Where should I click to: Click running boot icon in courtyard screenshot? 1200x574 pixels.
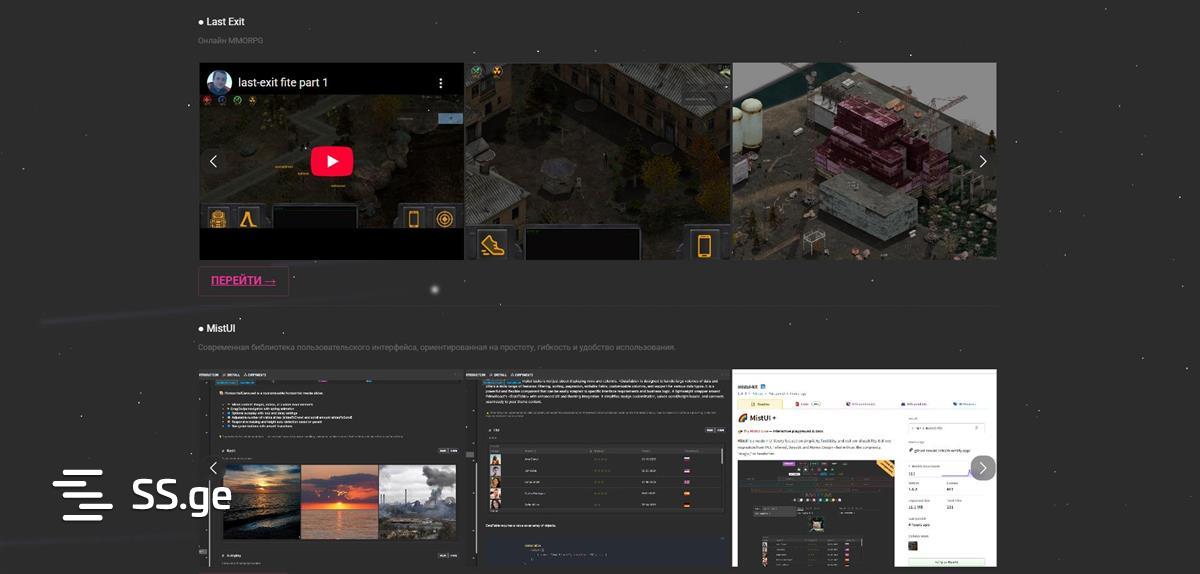point(491,244)
